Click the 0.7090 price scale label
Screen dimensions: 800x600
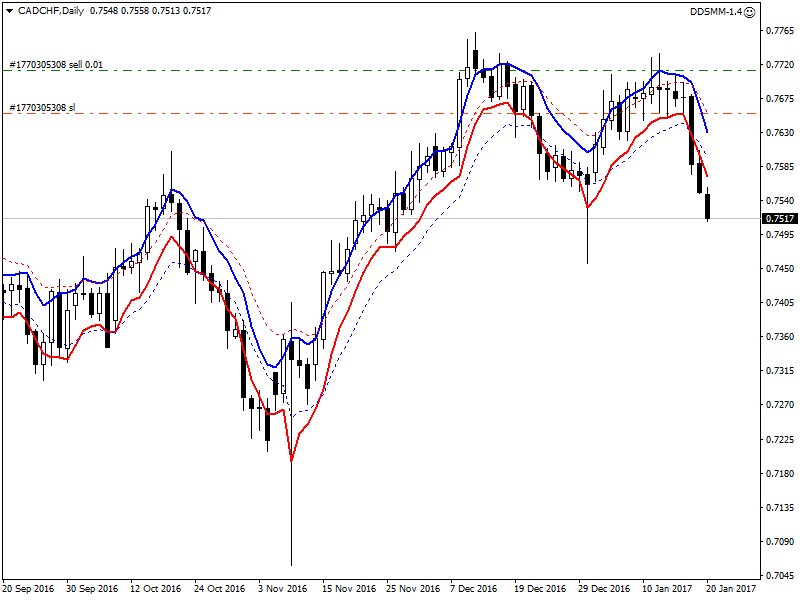[x=780, y=542]
